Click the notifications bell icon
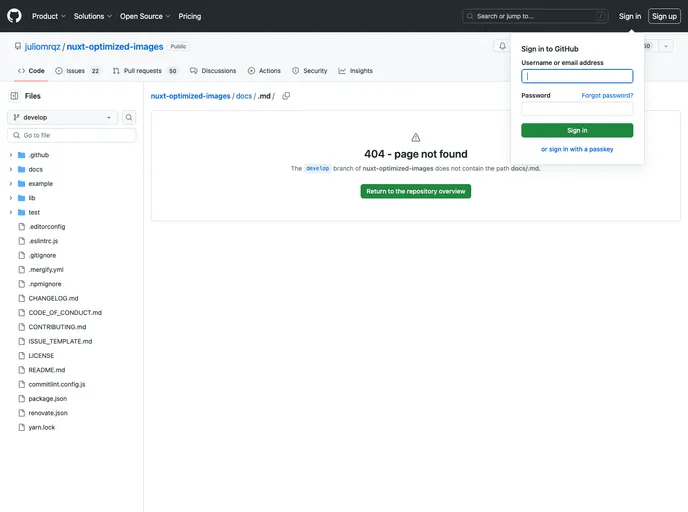The image size is (688, 512). [502, 46]
